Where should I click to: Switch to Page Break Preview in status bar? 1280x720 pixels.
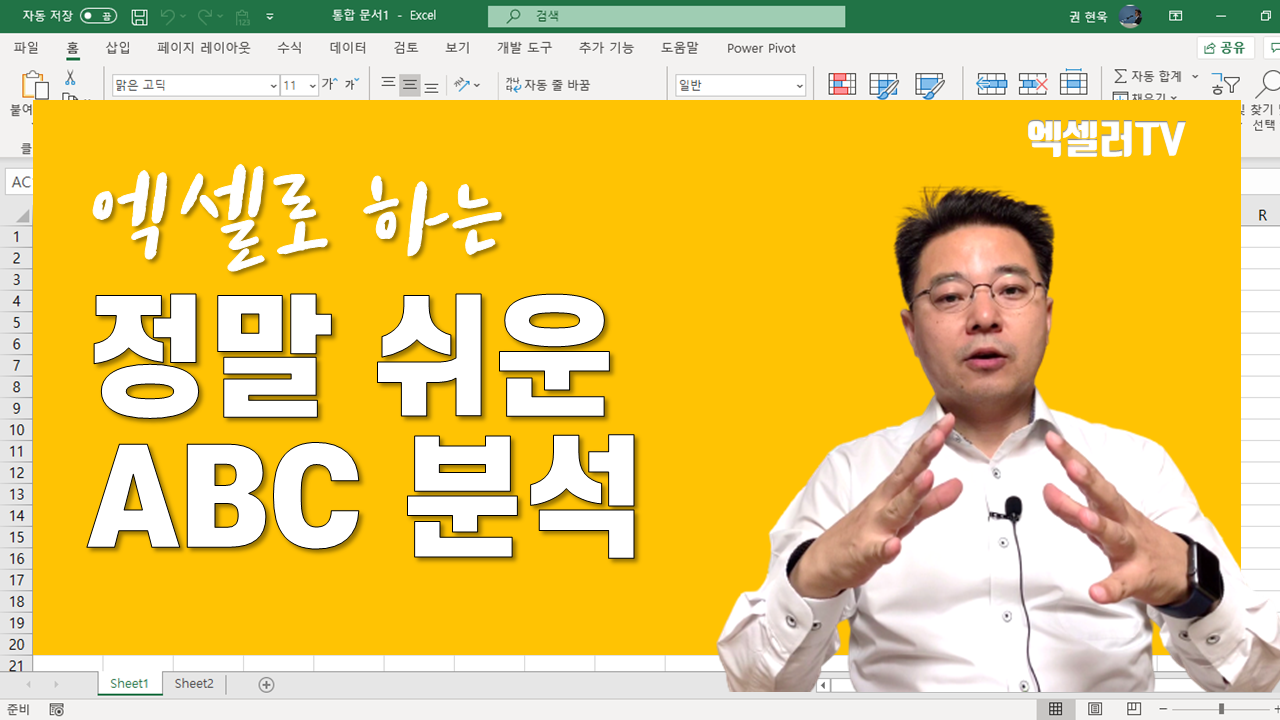click(x=1134, y=709)
